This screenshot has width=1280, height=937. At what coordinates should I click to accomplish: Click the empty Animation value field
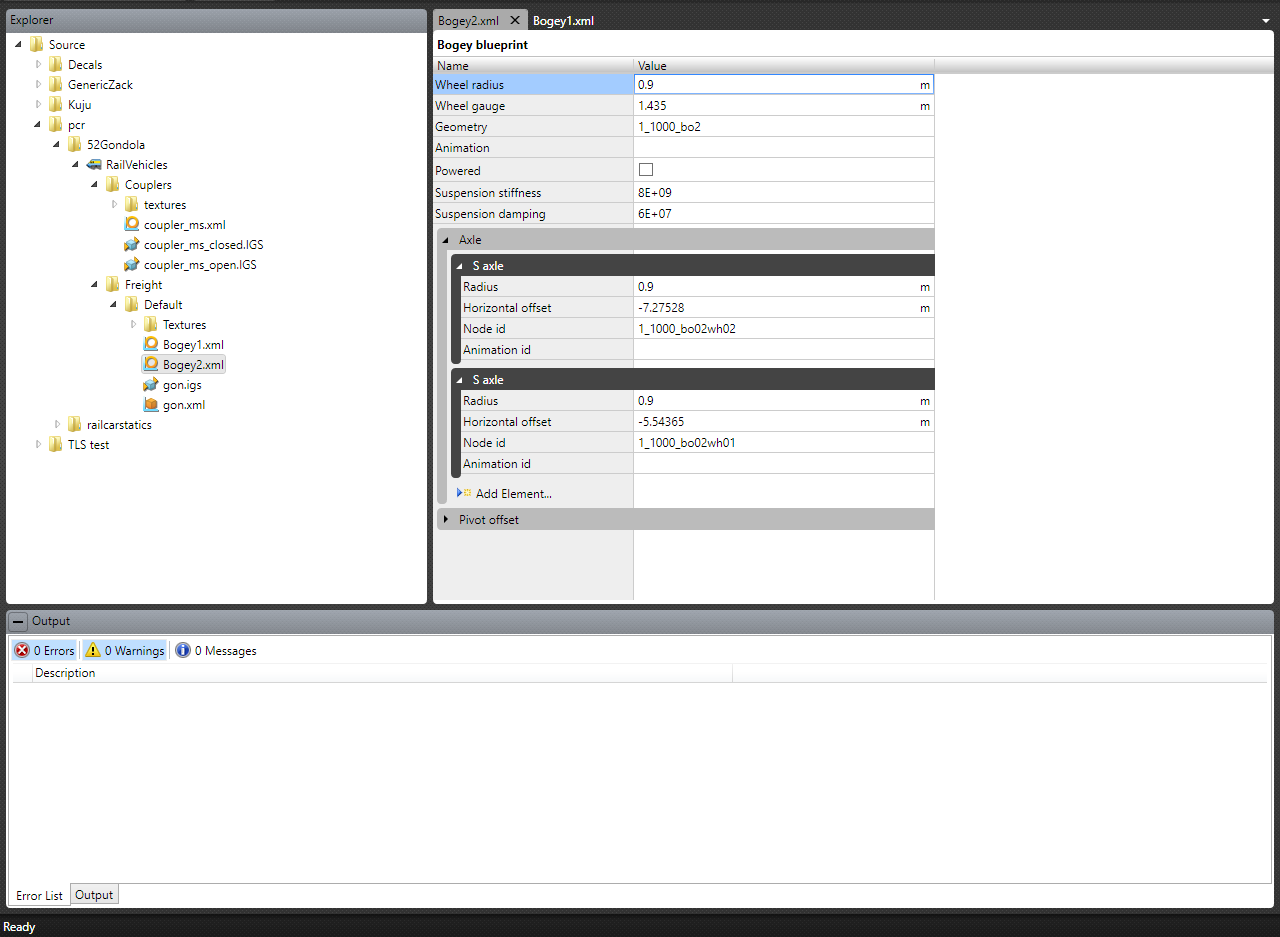coord(784,148)
